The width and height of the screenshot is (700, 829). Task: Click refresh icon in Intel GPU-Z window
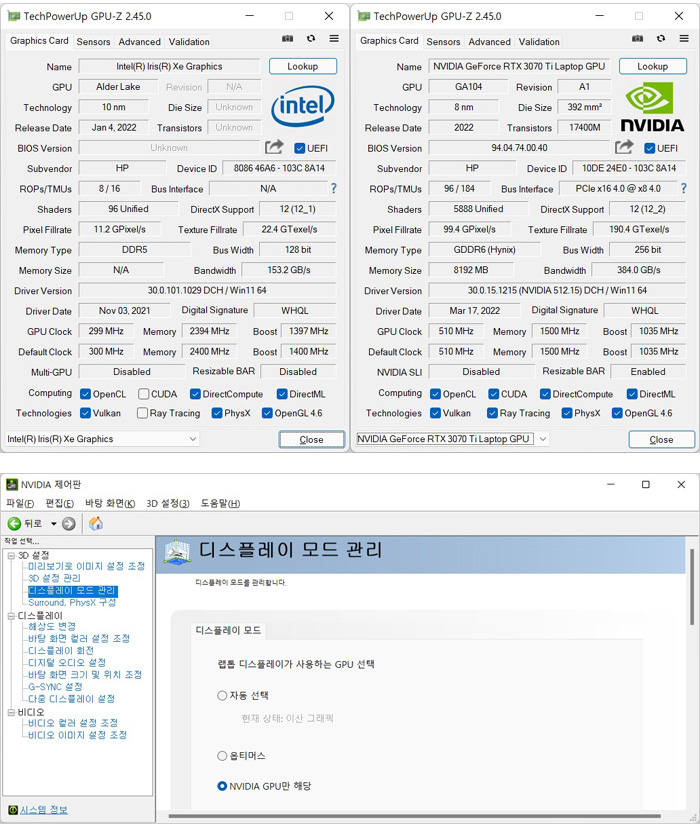tap(311, 39)
